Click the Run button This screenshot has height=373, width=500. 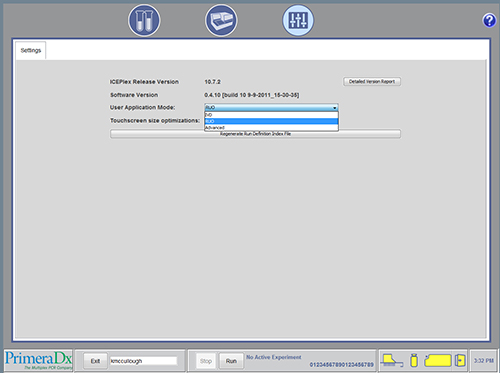(231, 361)
